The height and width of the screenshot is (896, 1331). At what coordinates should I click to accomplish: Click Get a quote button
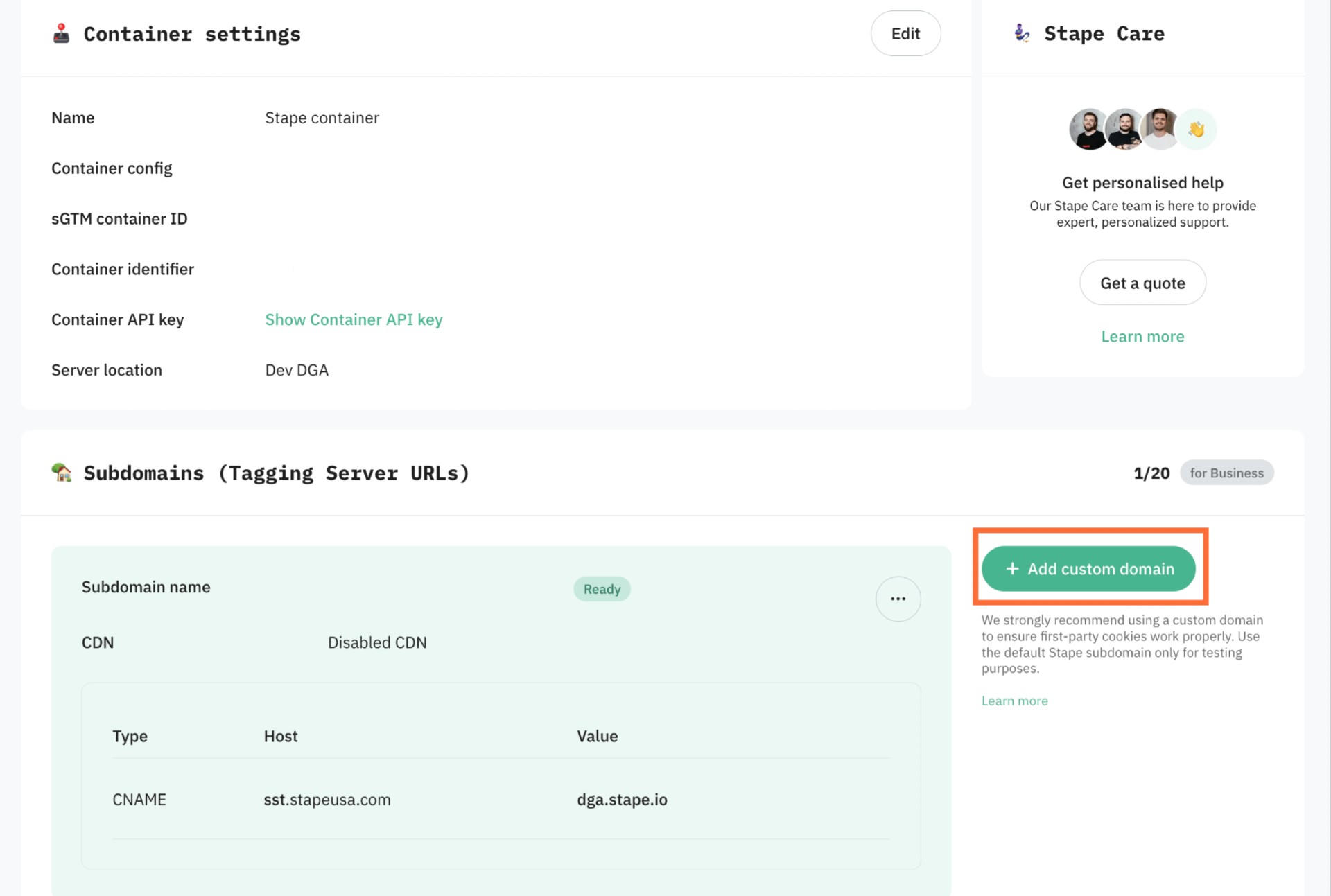1142,283
